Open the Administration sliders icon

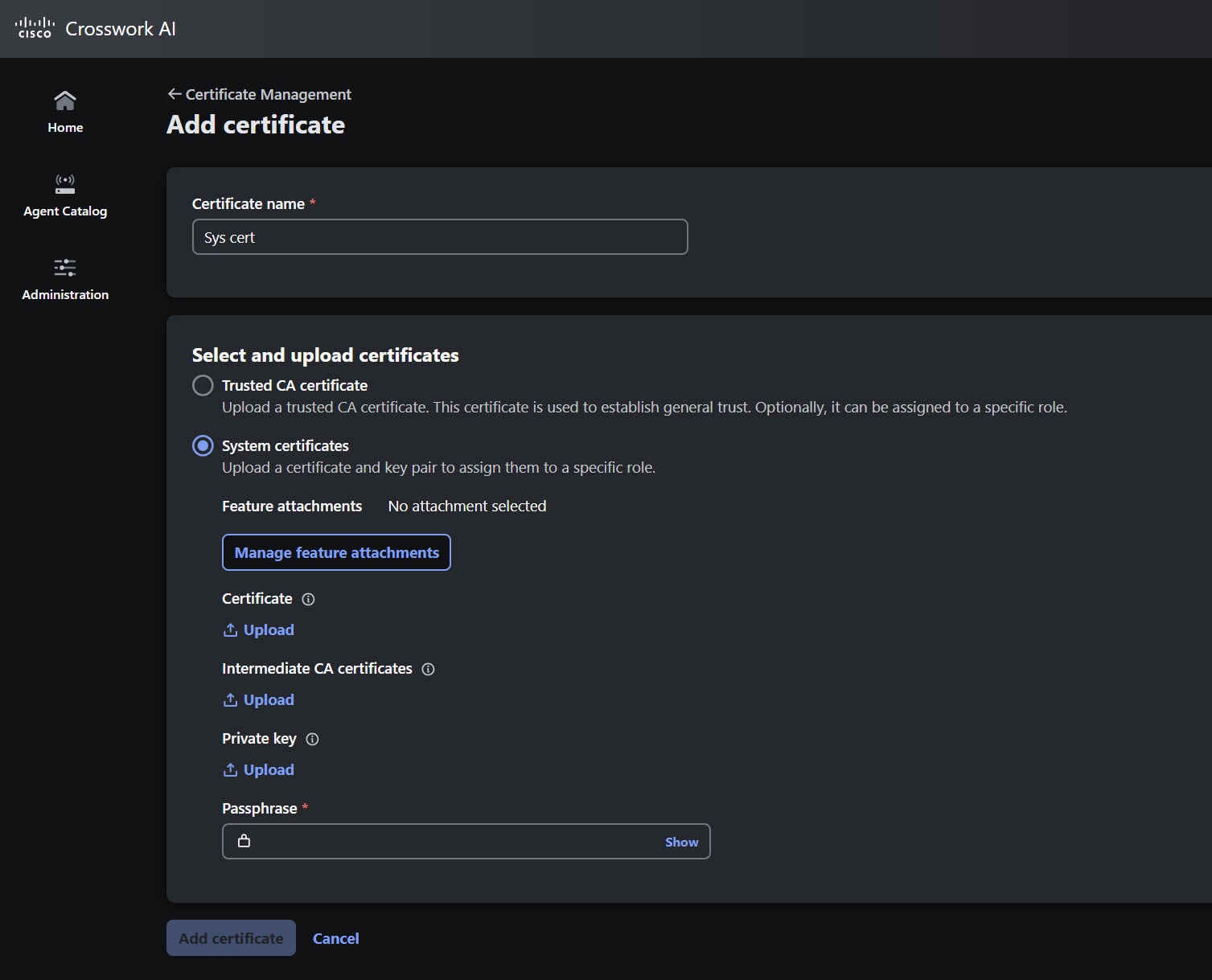(x=65, y=268)
